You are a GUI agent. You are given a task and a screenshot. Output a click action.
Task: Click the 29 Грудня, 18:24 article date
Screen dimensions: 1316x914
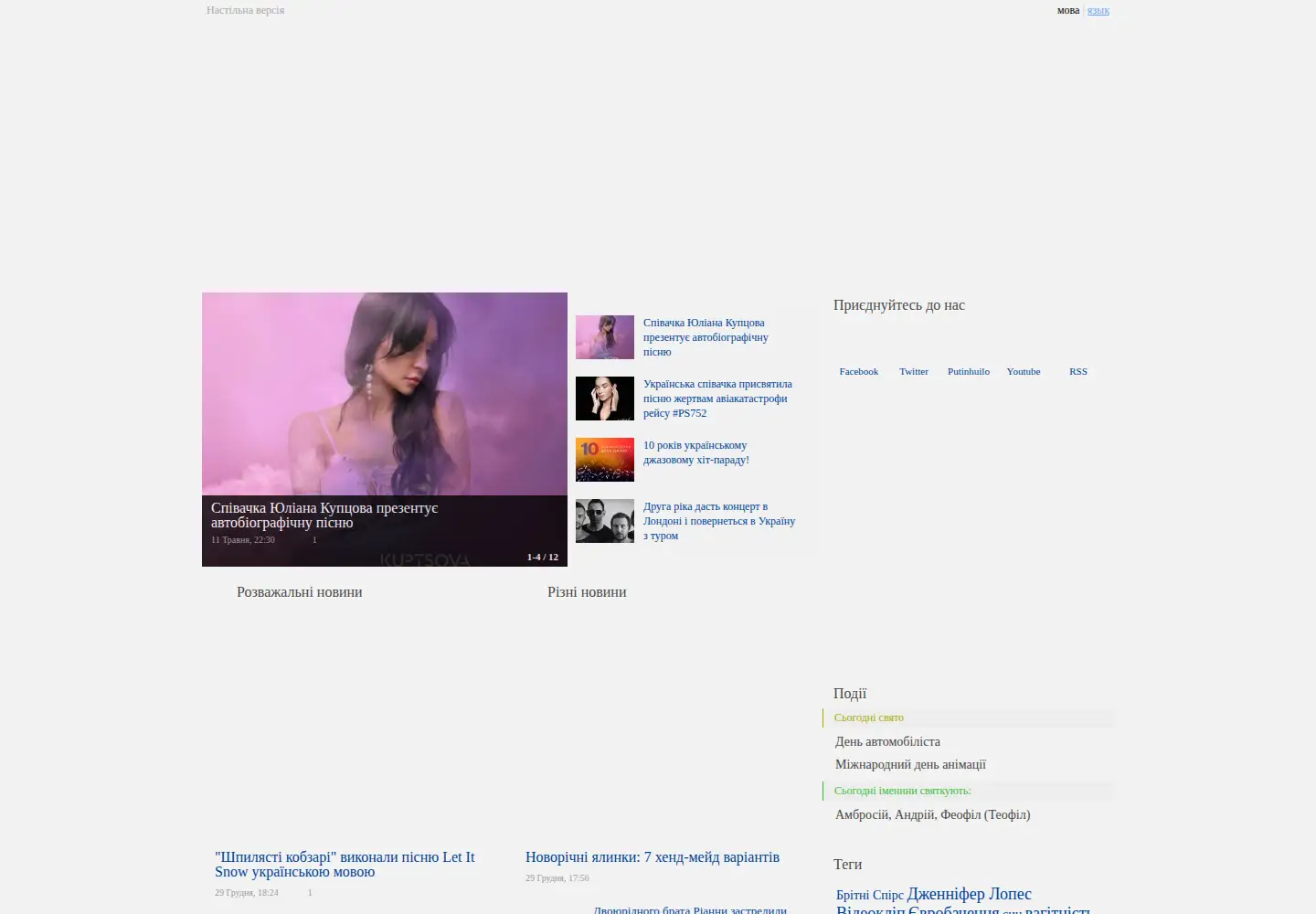coord(247,893)
